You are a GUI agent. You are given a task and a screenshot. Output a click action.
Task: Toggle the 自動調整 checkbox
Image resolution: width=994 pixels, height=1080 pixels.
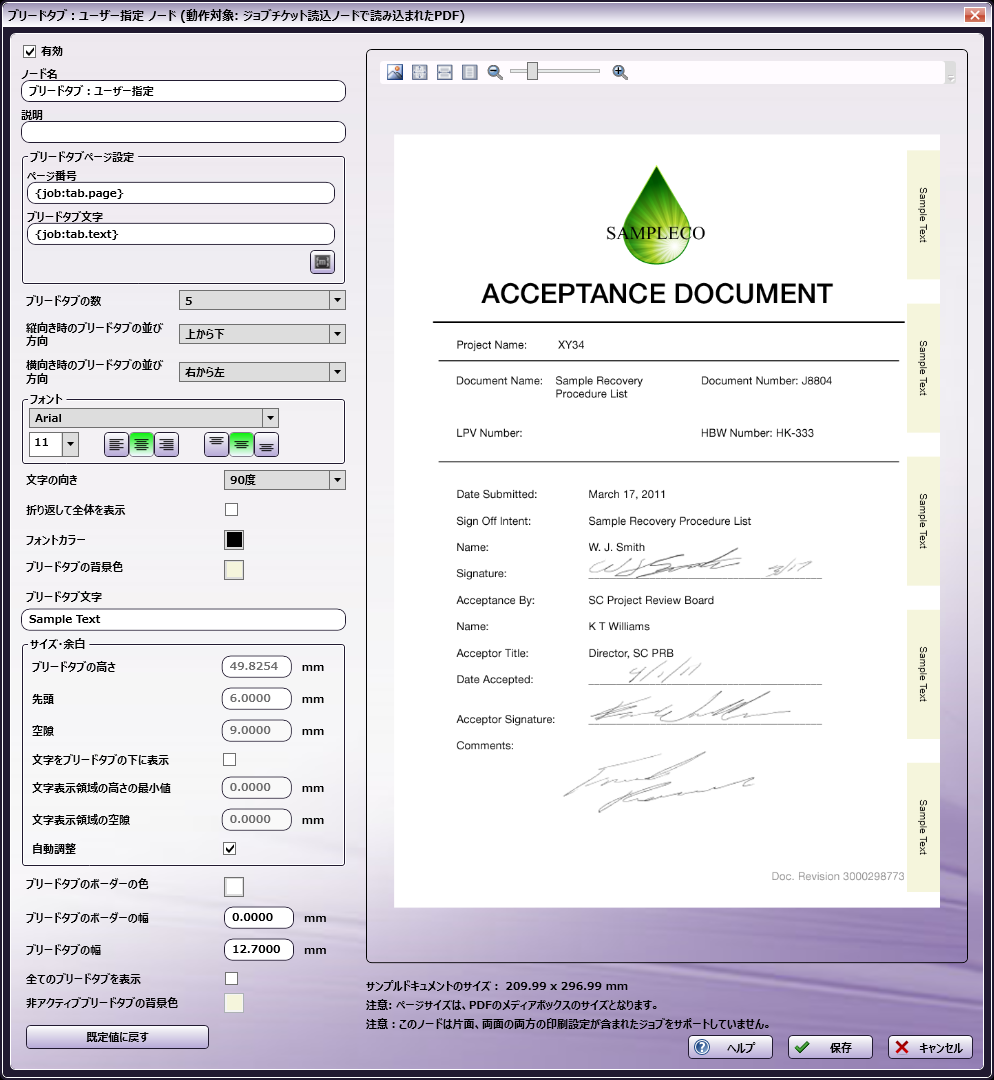pos(229,849)
